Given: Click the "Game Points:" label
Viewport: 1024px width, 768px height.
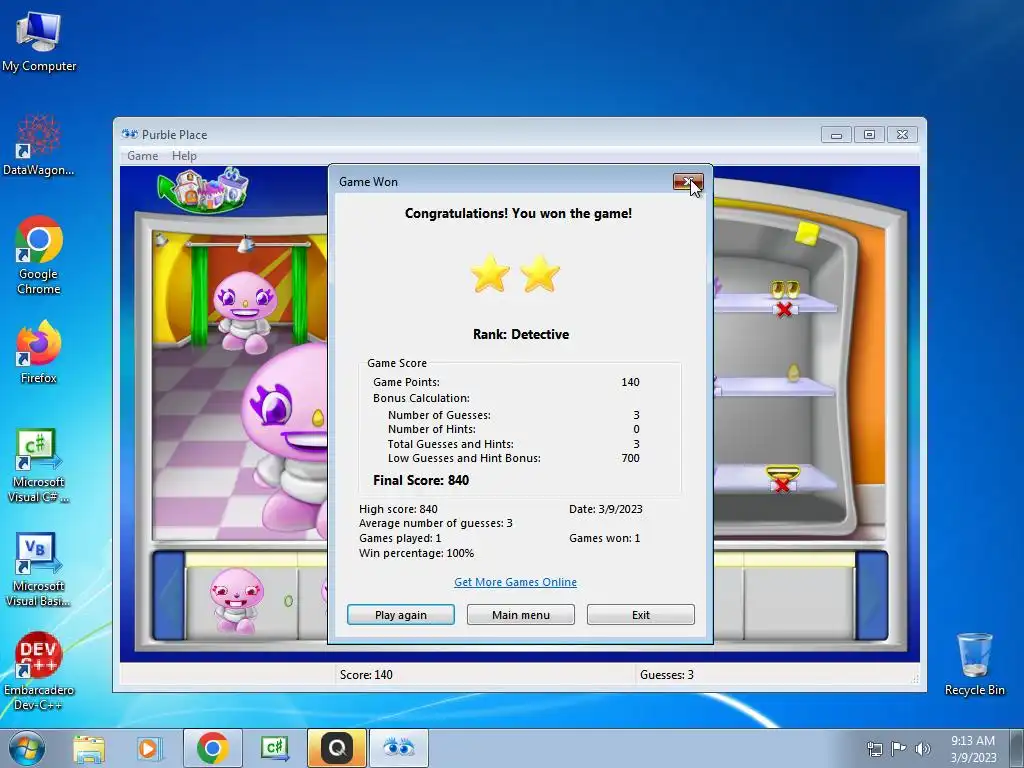Looking at the screenshot, I should [406, 382].
